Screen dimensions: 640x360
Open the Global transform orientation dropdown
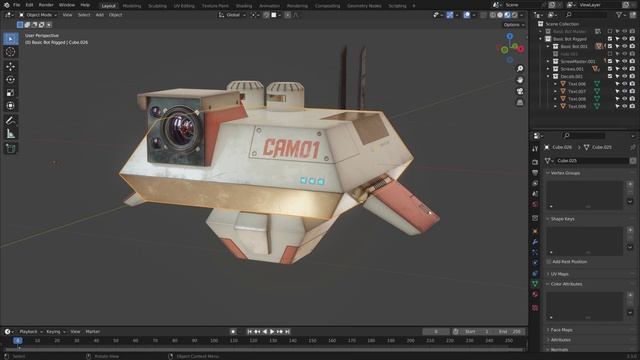tap(232, 15)
